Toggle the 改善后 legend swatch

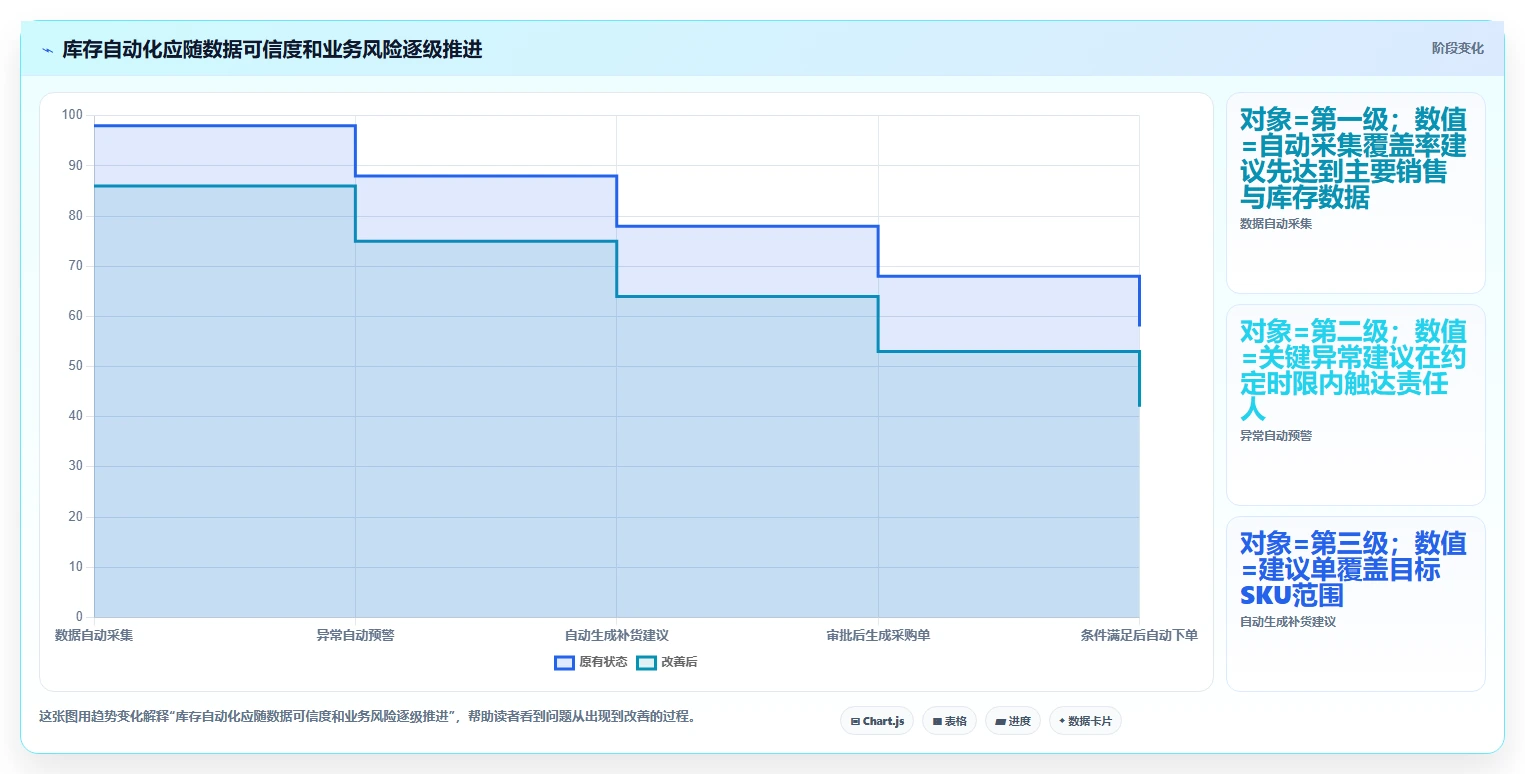click(x=647, y=662)
